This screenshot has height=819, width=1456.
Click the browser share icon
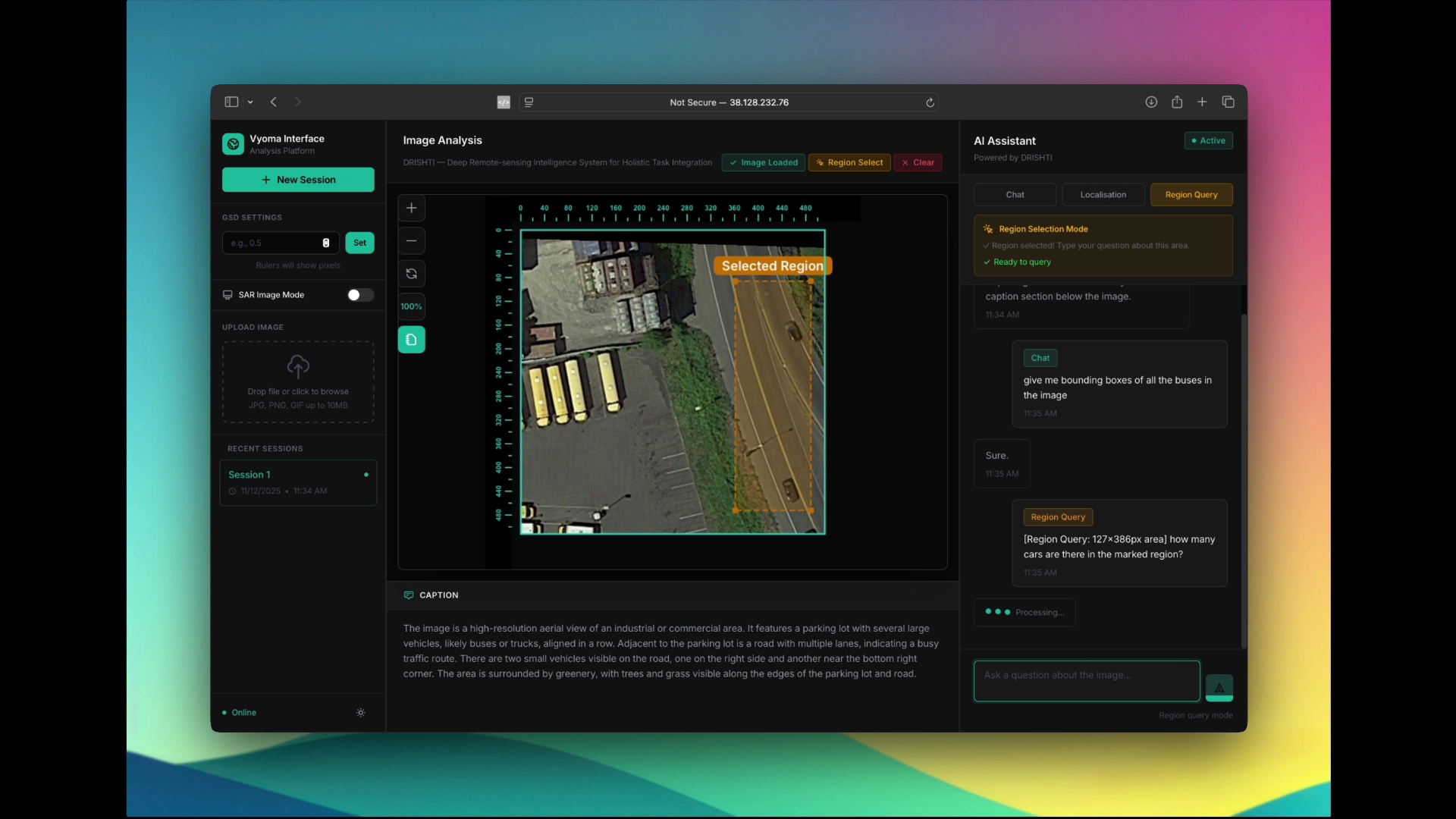pyautogui.click(x=1177, y=102)
